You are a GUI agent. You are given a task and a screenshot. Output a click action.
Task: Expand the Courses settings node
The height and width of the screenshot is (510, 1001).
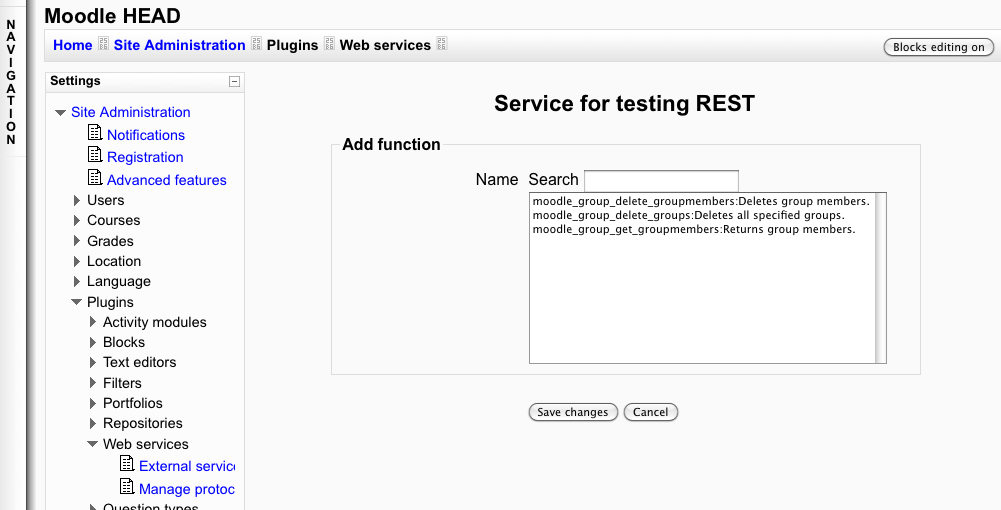(77, 221)
